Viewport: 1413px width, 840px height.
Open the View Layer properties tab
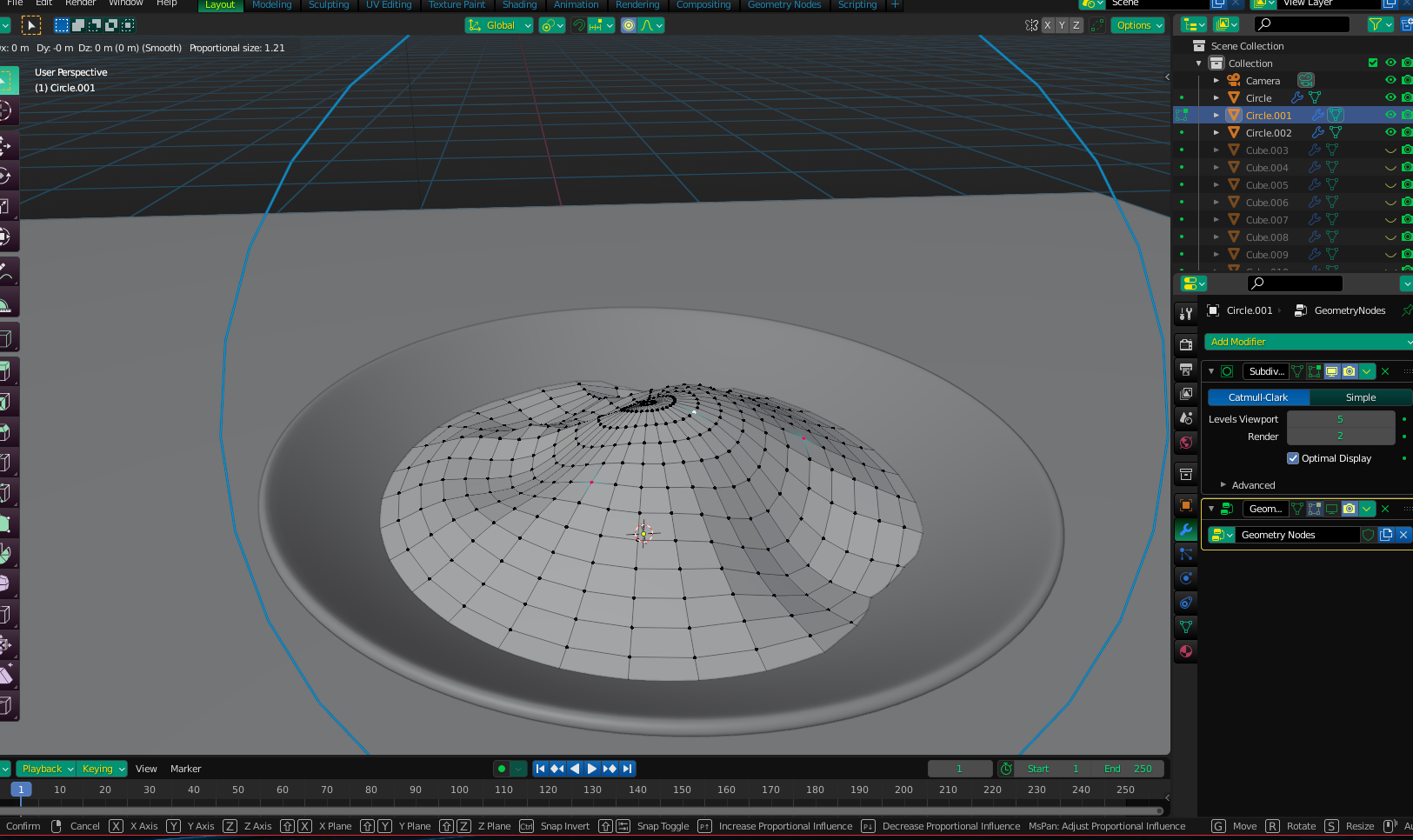point(1186,394)
